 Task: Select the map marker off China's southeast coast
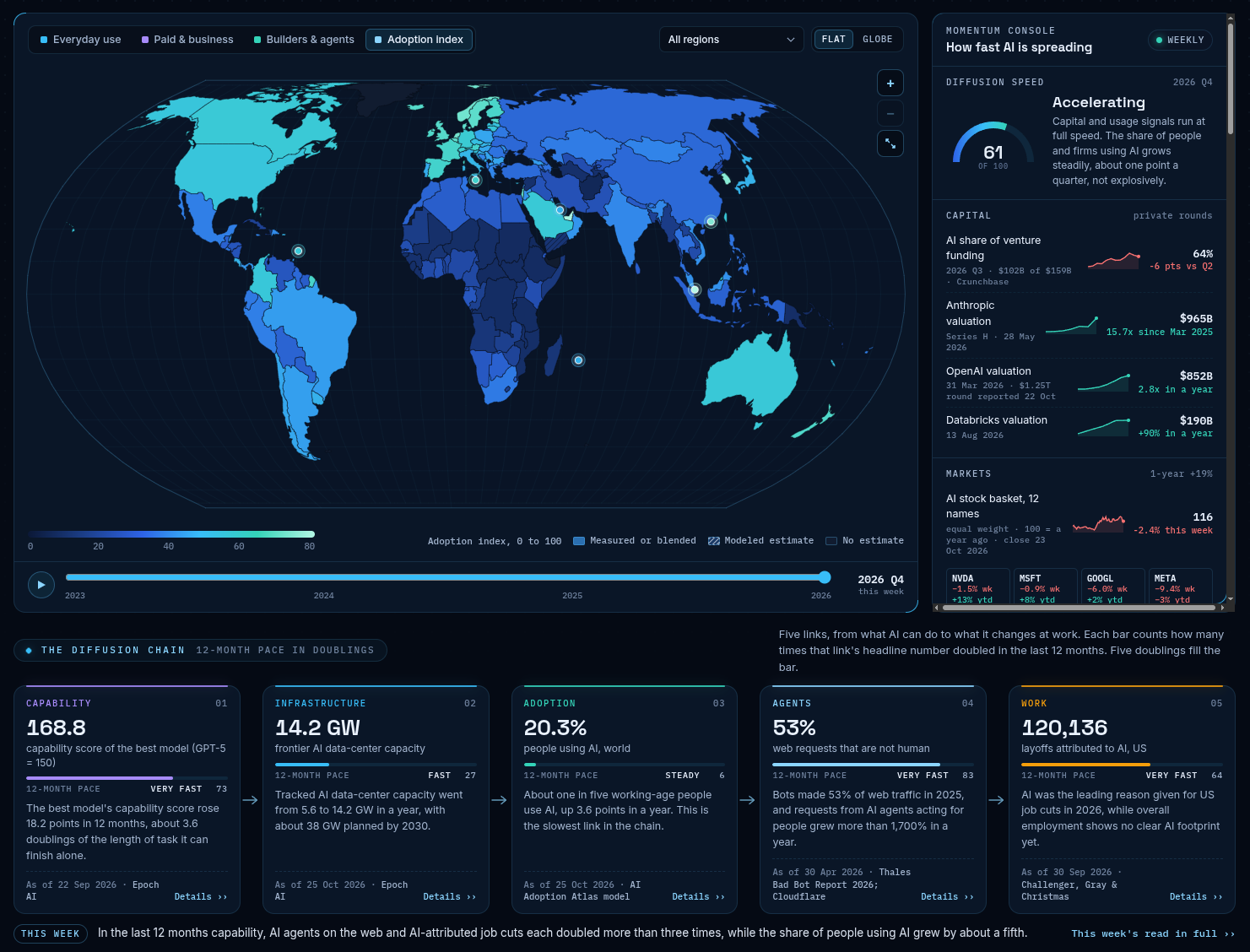click(711, 222)
